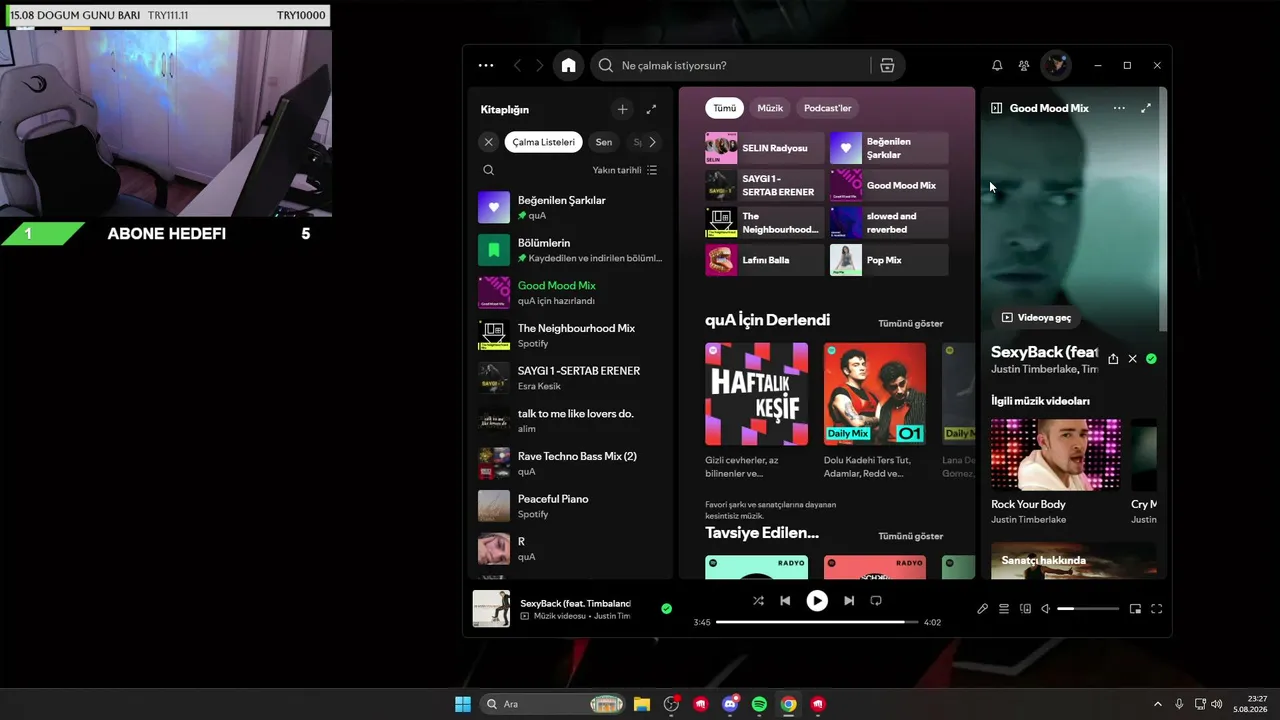Open the notifications bell
The image size is (1280, 720).
[997, 66]
